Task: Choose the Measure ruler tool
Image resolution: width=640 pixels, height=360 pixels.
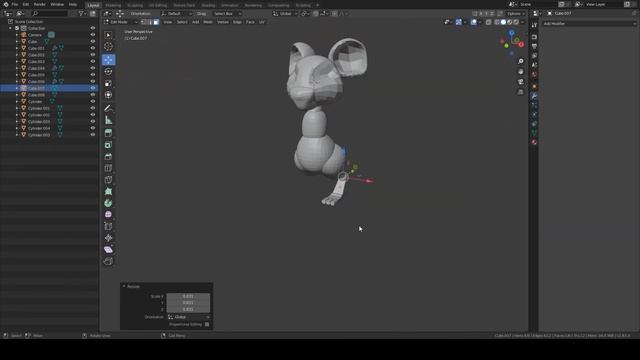Action: point(108,120)
